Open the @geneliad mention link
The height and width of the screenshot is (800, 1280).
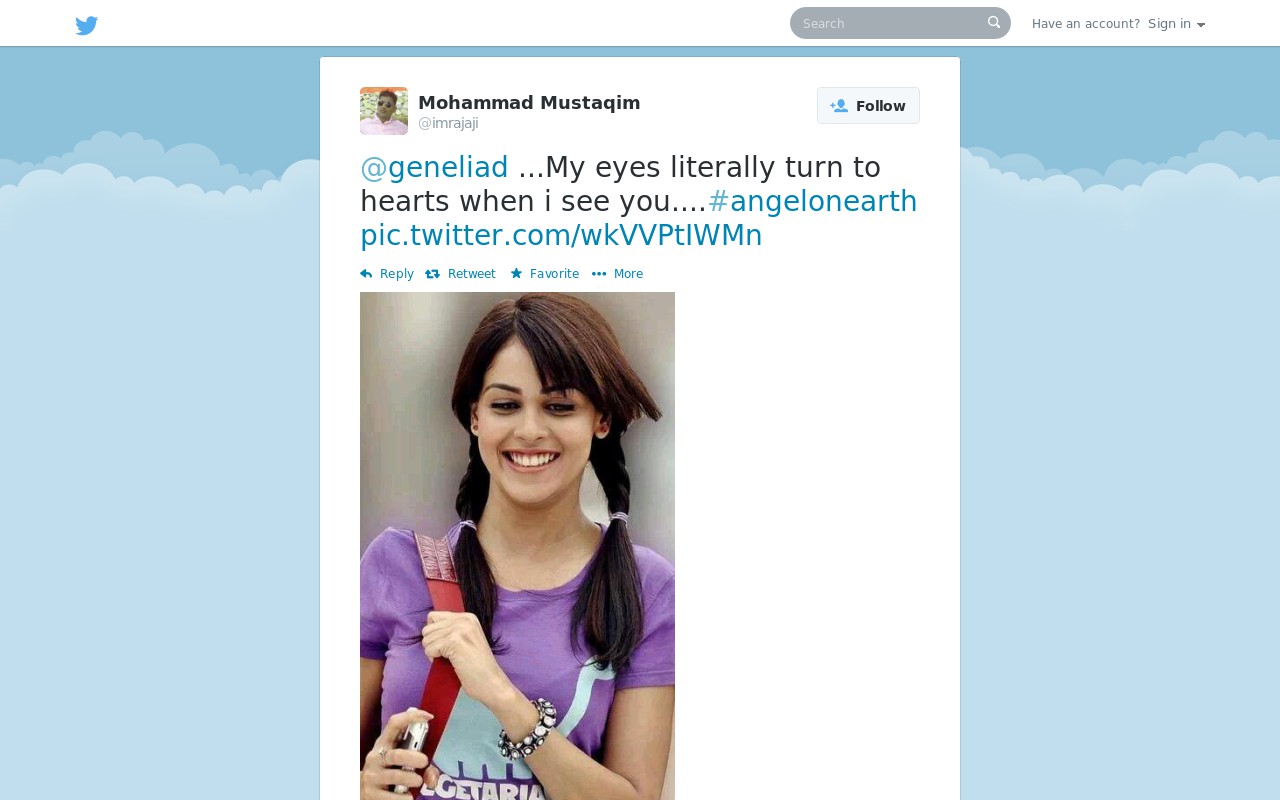(x=434, y=167)
